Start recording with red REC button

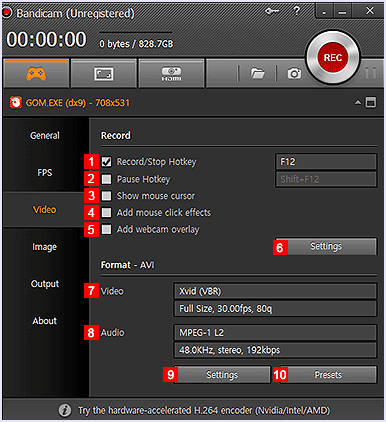click(x=333, y=58)
